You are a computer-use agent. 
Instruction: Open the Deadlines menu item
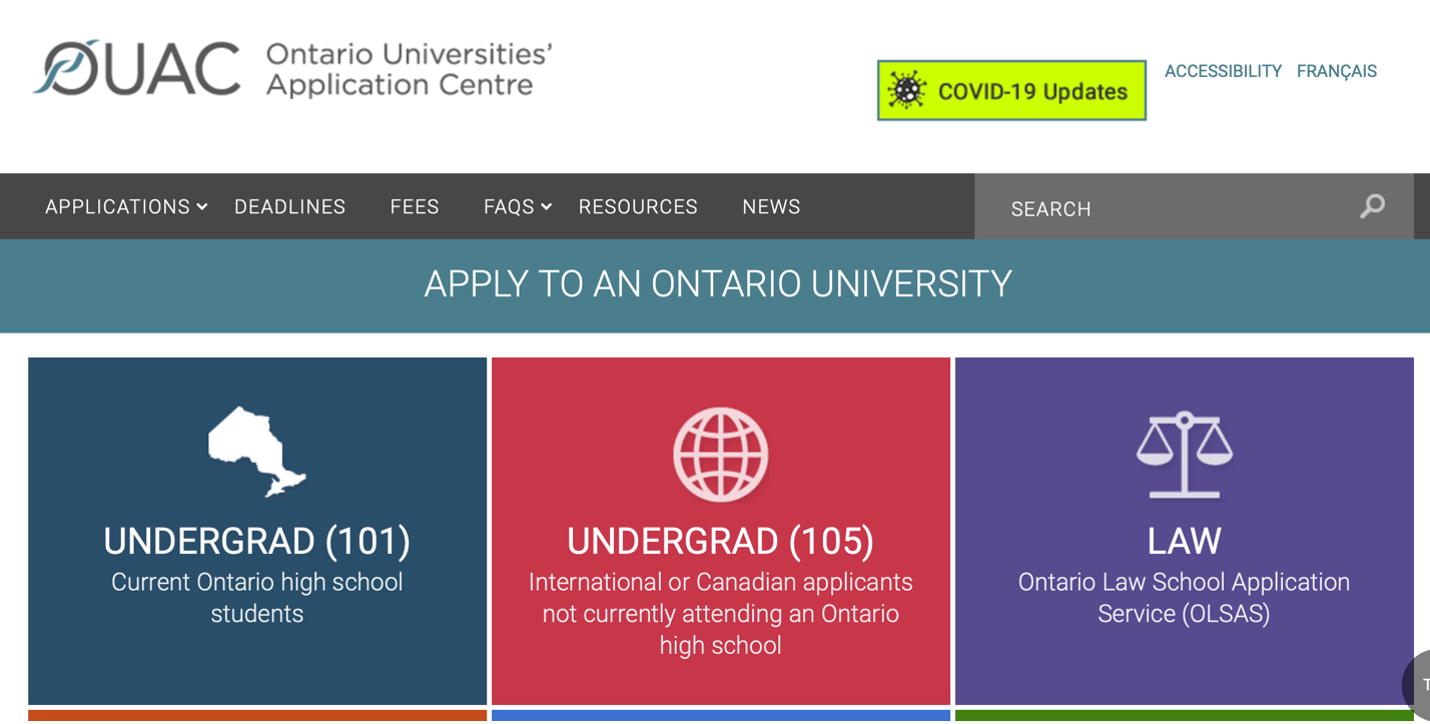pos(290,207)
